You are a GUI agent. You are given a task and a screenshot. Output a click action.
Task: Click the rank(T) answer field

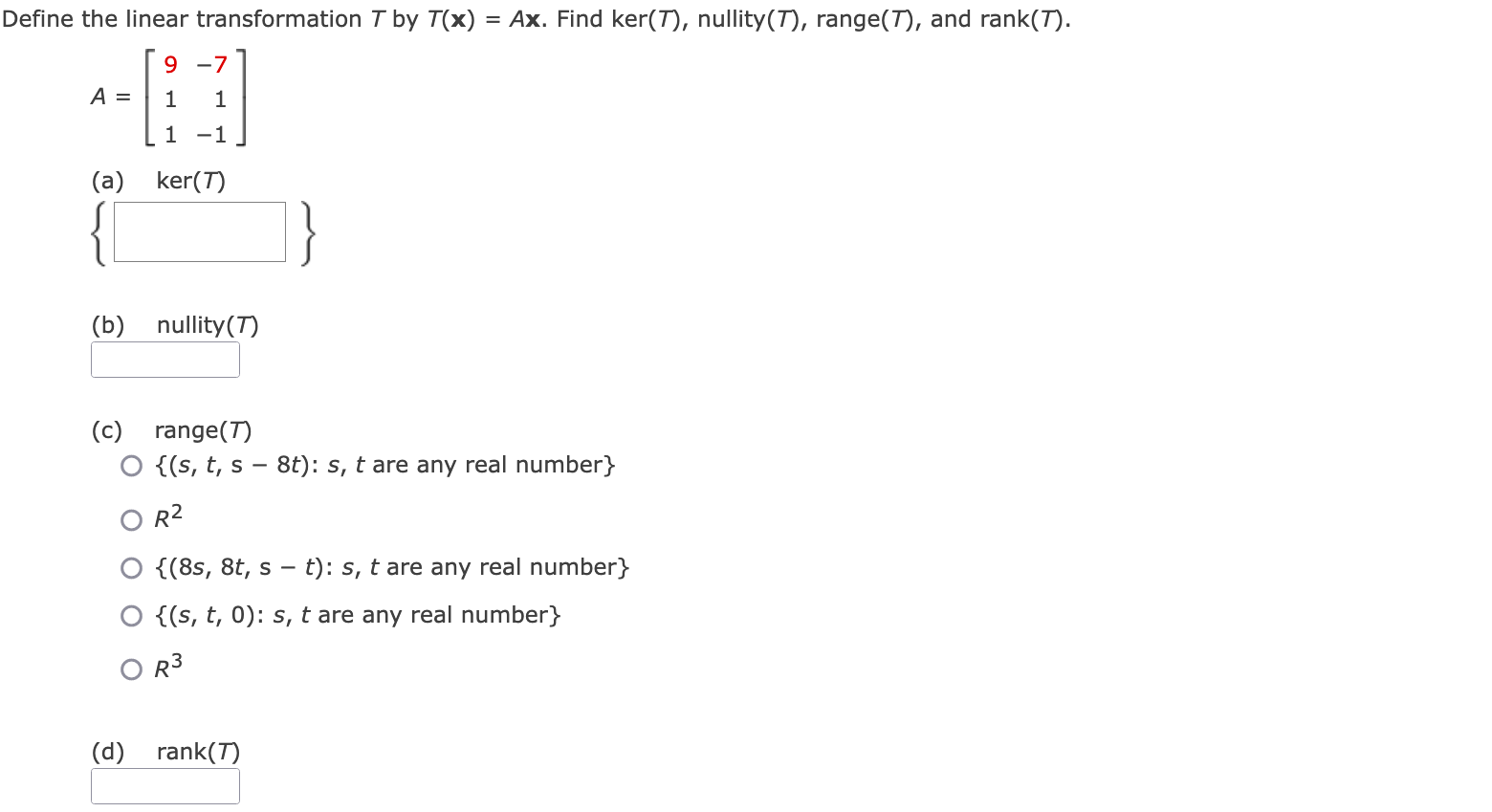point(165,784)
